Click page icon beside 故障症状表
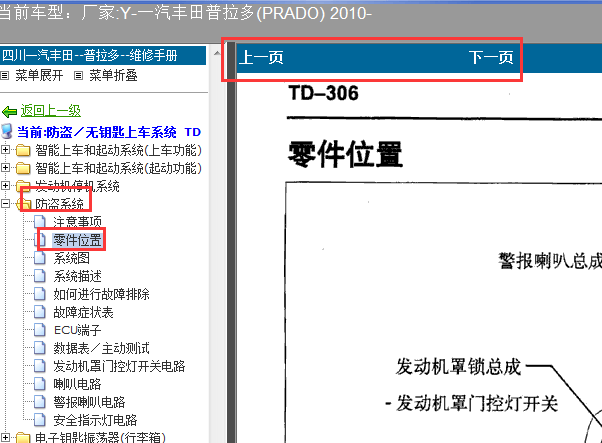602x443 pixels. click(x=40, y=312)
